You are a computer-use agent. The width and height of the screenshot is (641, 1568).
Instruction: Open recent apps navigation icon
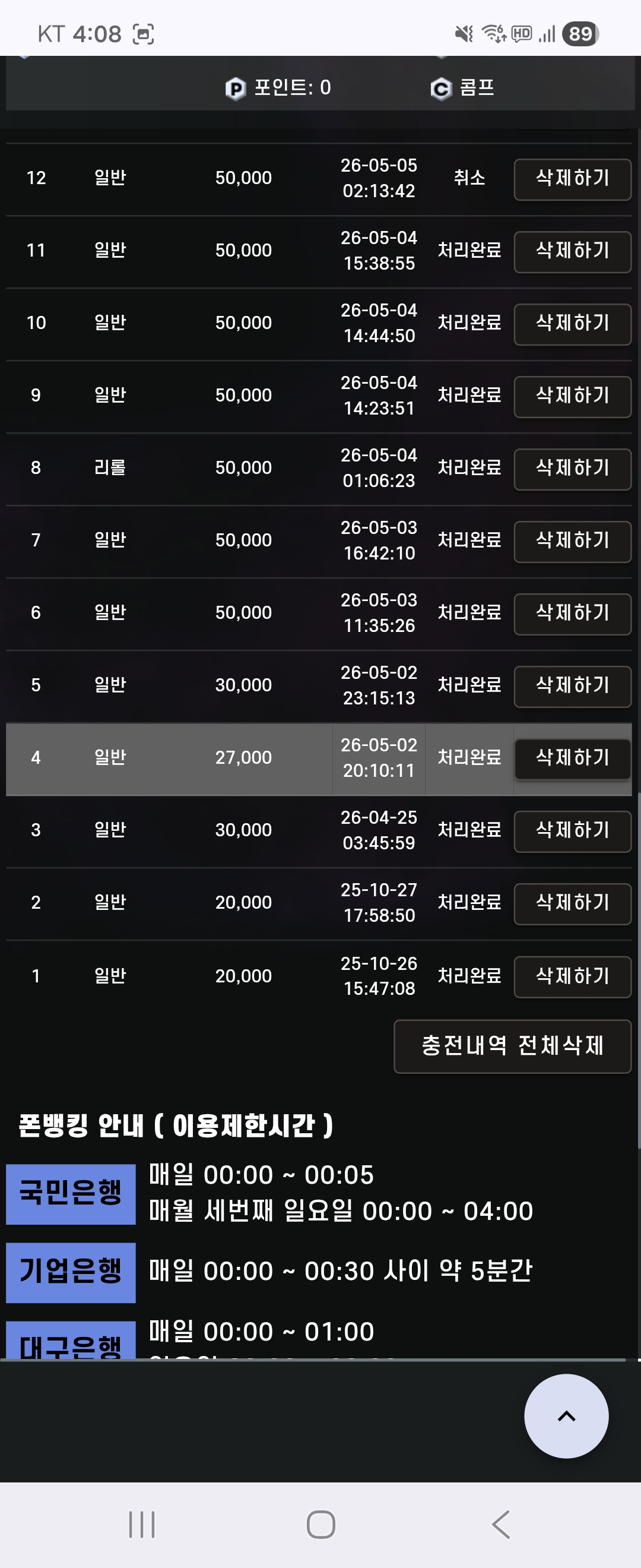tap(142, 1524)
